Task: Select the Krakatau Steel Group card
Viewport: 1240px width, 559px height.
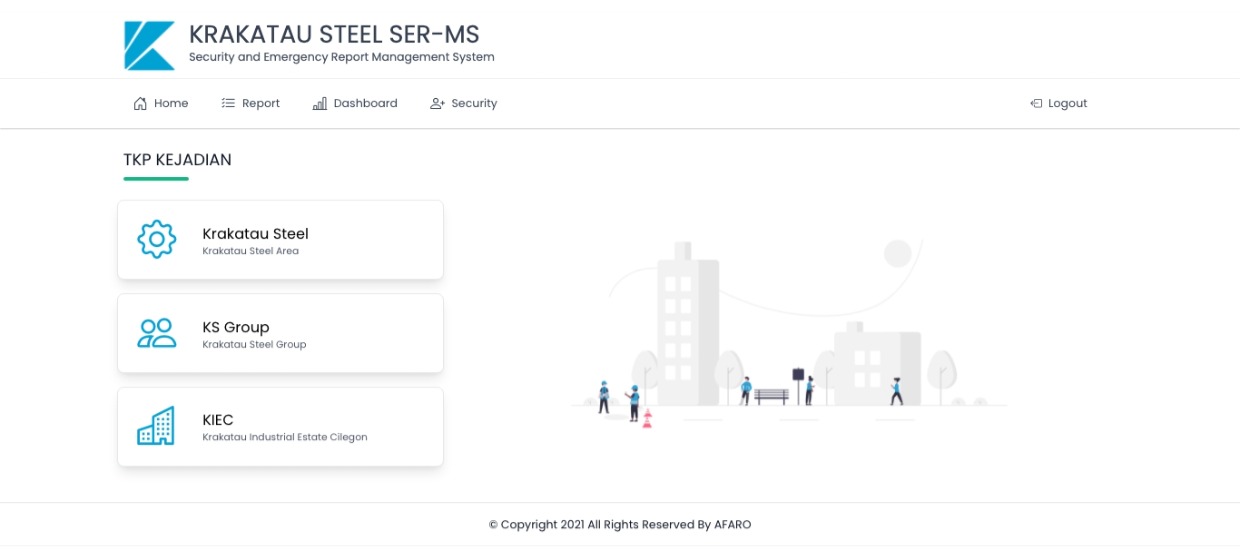Action: tap(280, 333)
